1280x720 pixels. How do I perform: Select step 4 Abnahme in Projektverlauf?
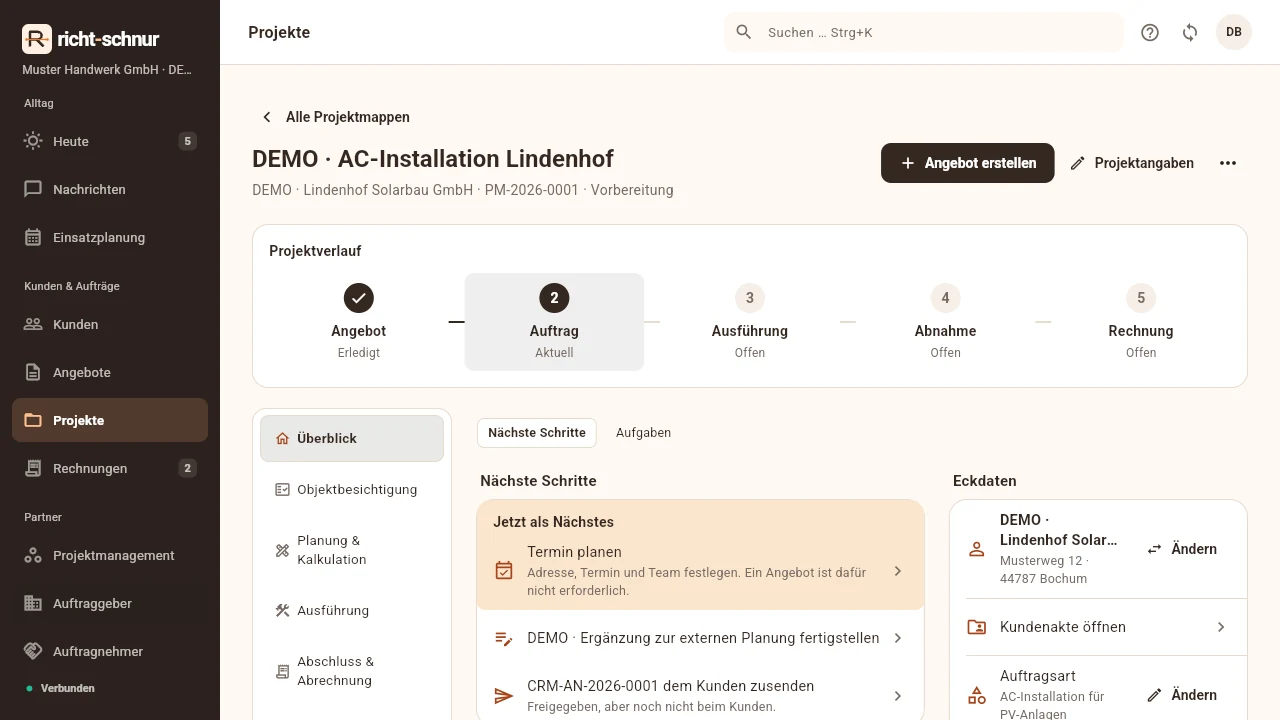(945, 322)
